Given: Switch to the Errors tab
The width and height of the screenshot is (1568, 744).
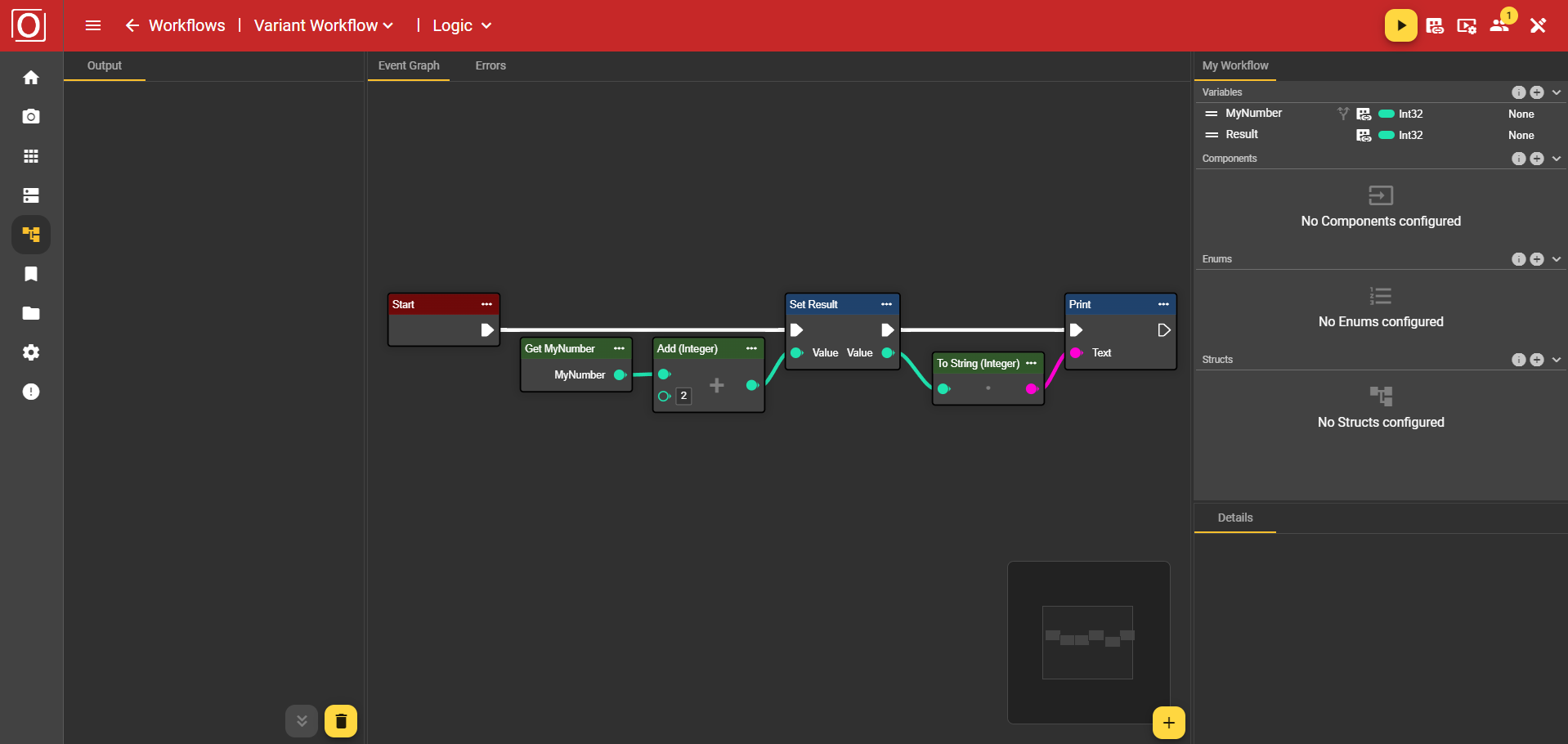Looking at the screenshot, I should [490, 65].
